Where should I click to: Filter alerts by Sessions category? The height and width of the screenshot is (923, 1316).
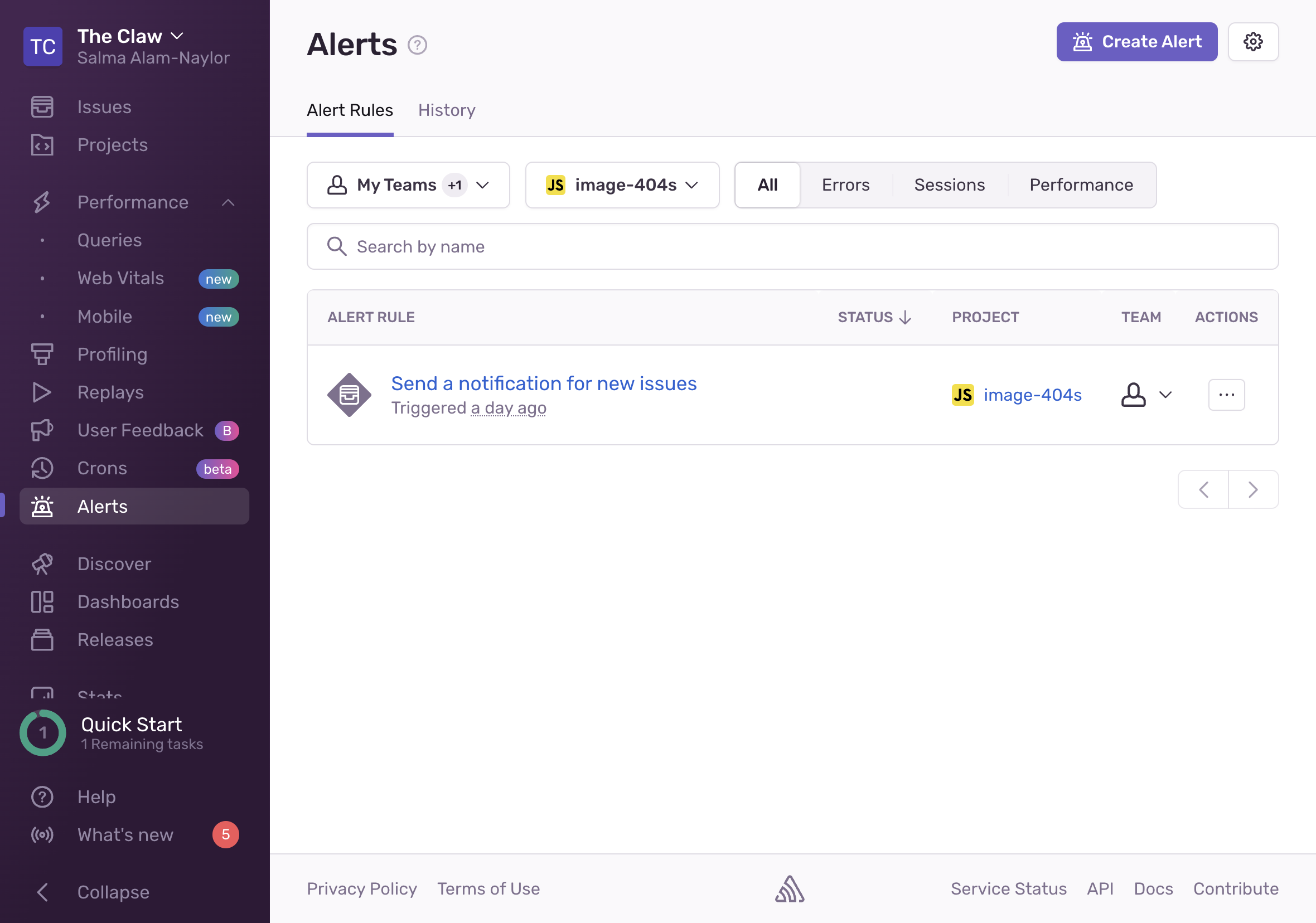(949, 184)
